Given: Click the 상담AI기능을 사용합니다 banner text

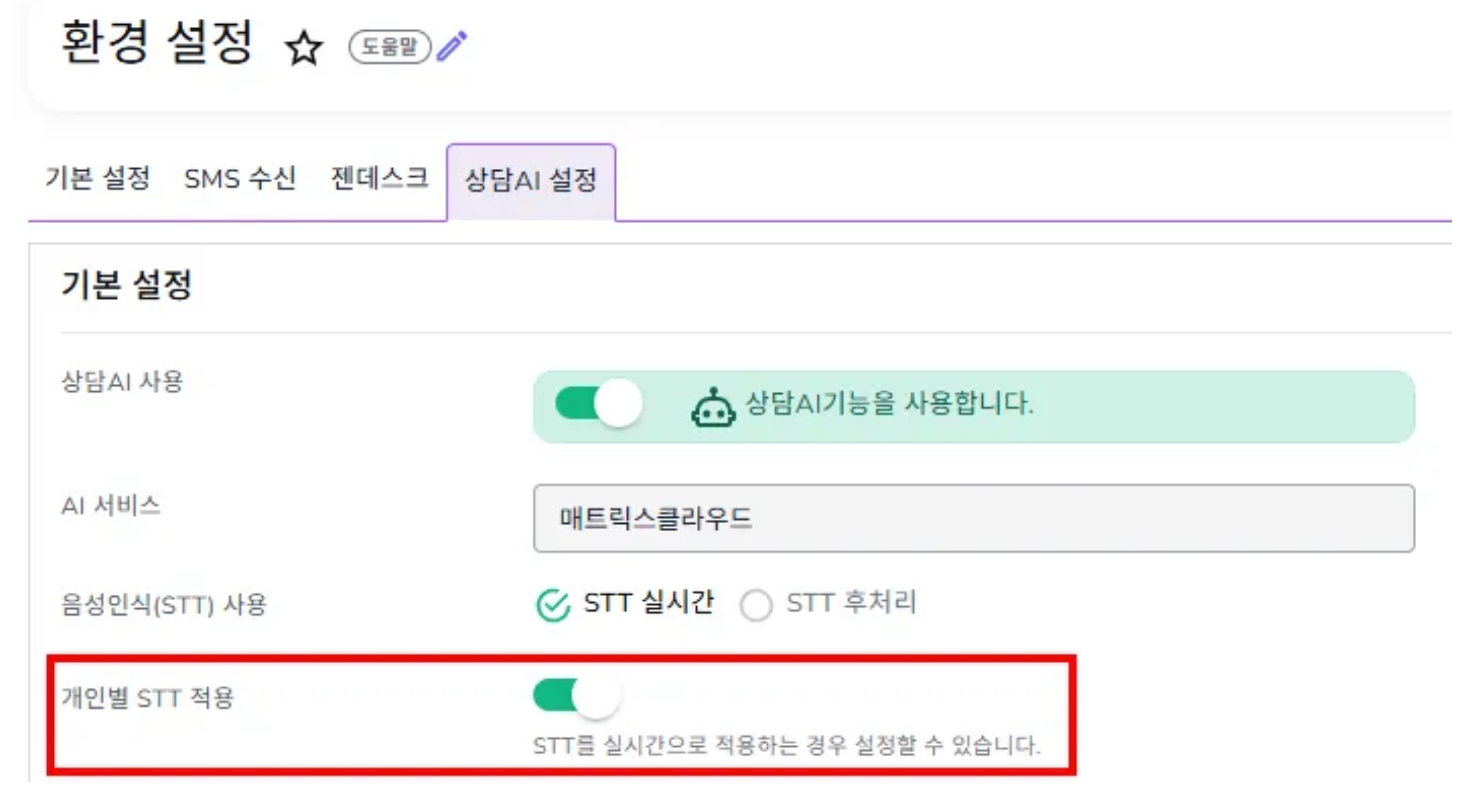Looking at the screenshot, I should (x=889, y=405).
